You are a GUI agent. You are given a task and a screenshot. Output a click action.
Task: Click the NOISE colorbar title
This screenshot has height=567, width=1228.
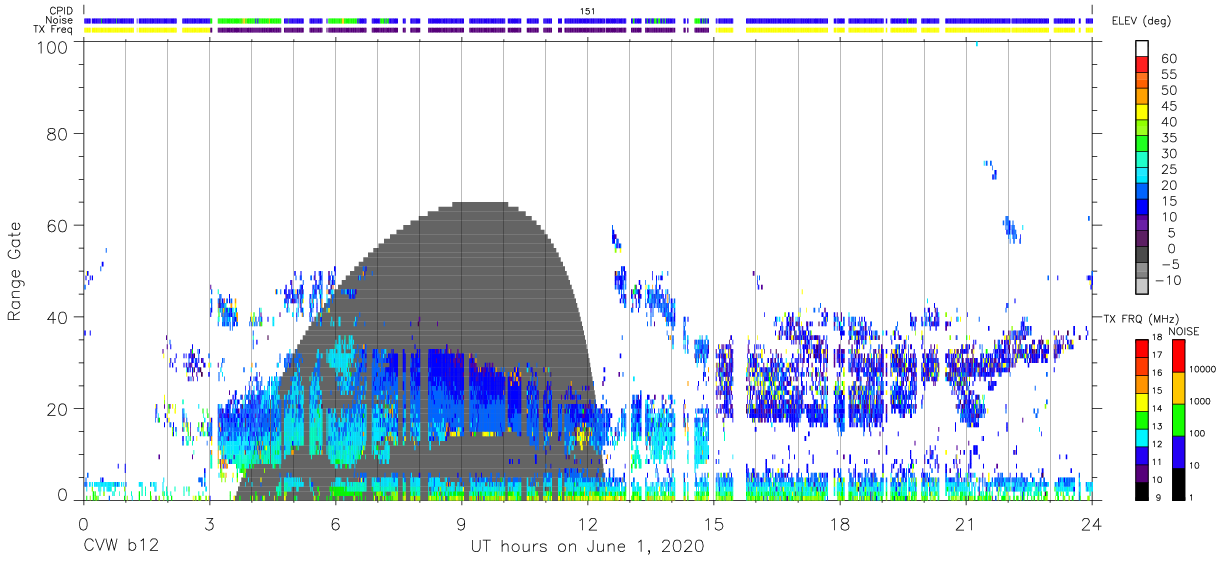(x=1183, y=332)
